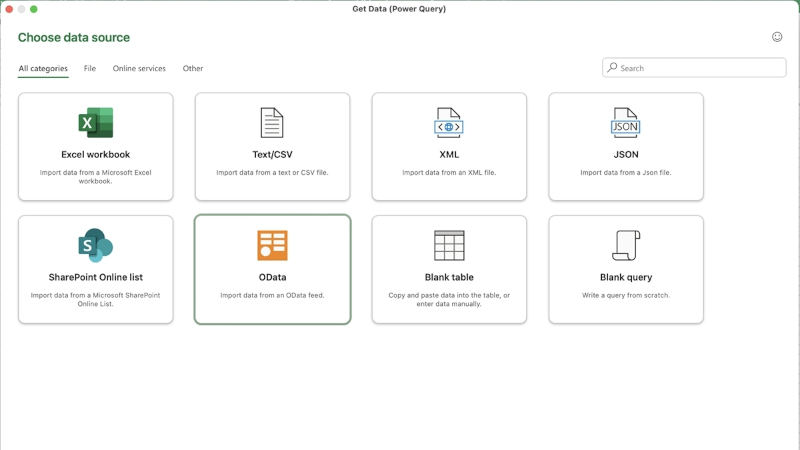The width and height of the screenshot is (800, 450).
Task: Switch to the All categories tab
Action: coord(43,68)
